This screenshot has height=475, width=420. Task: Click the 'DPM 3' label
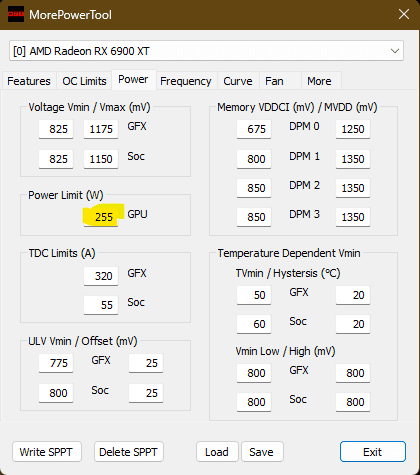(x=304, y=214)
